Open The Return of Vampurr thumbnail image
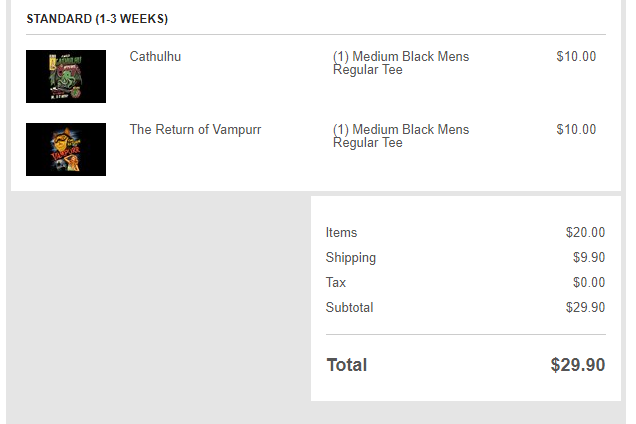Image resolution: width=636 pixels, height=424 pixels. 66,149
